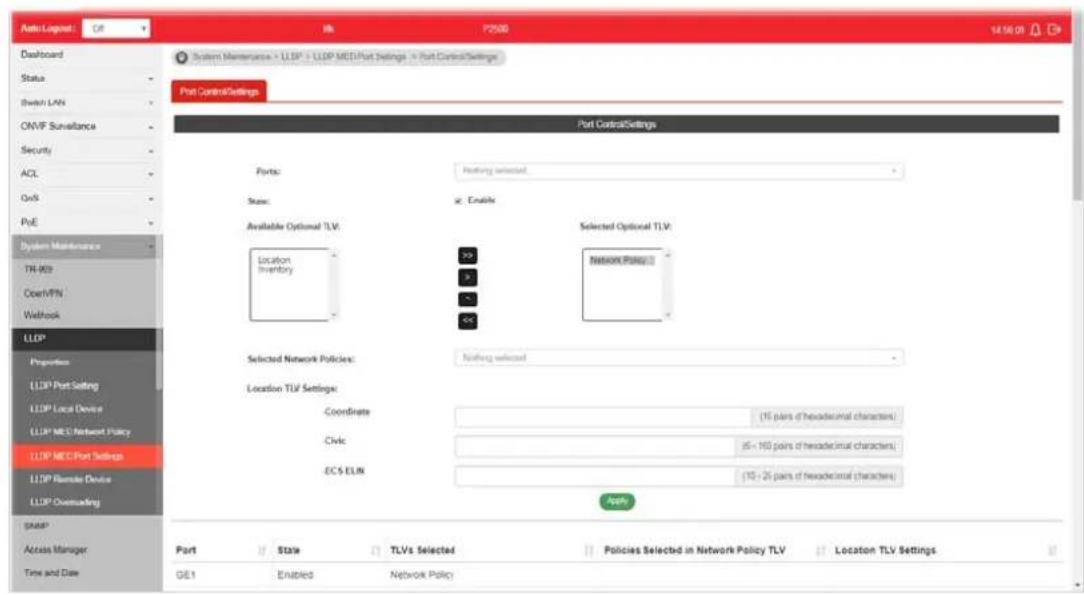The image size is (1084, 595).
Task: Select Location in Available Optional TLV list
Action: point(274,260)
